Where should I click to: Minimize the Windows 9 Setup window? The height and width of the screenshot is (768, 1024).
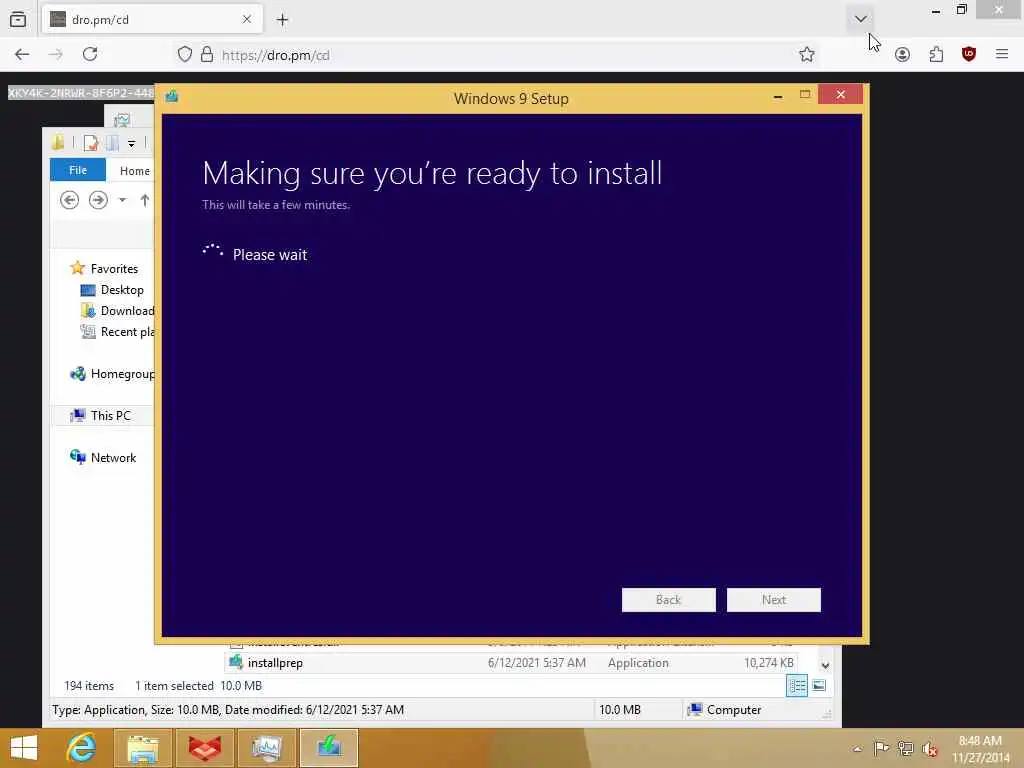(x=777, y=96)
